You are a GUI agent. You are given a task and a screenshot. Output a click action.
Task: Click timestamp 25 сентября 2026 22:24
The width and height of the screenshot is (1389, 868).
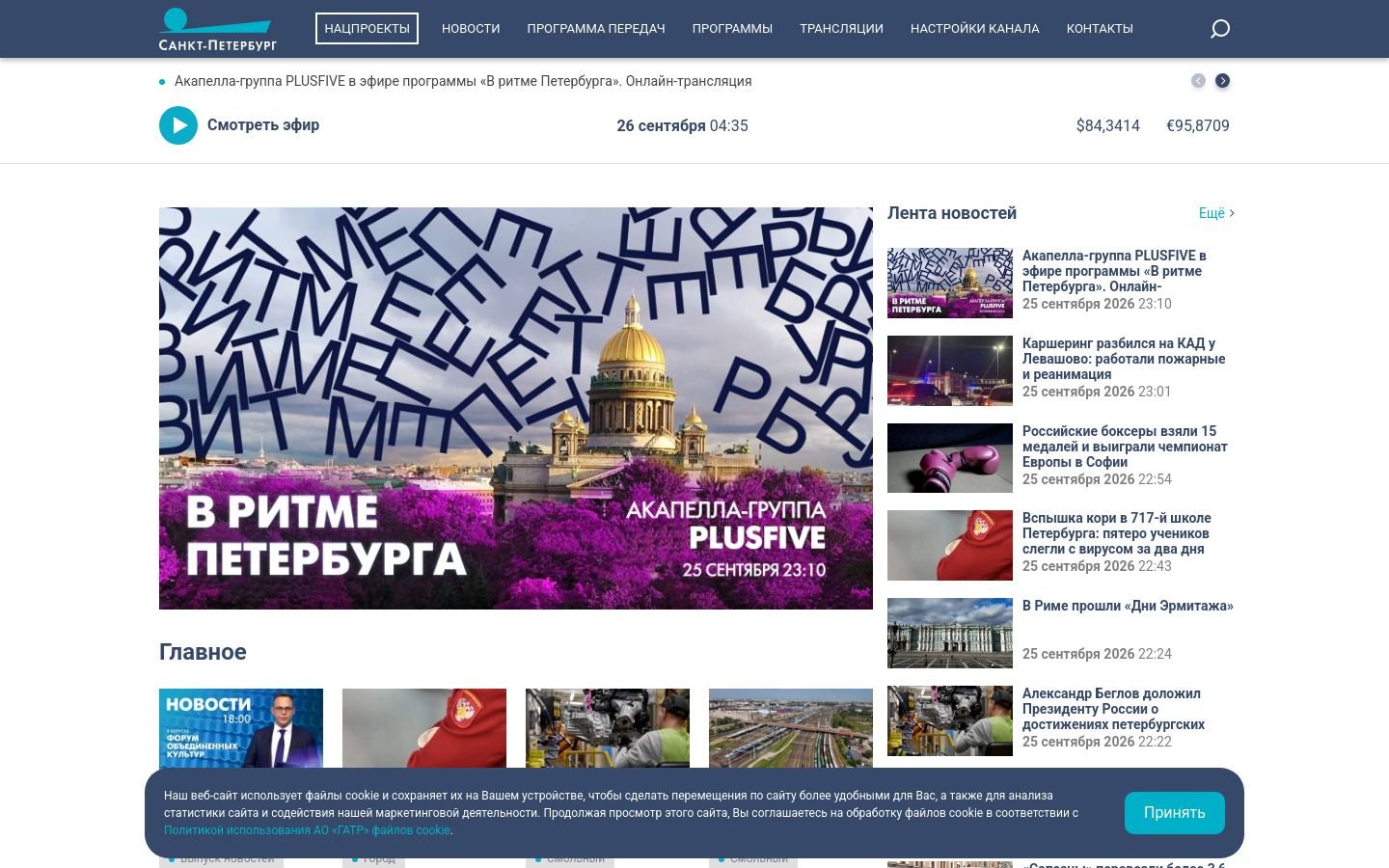(1097, 654)
